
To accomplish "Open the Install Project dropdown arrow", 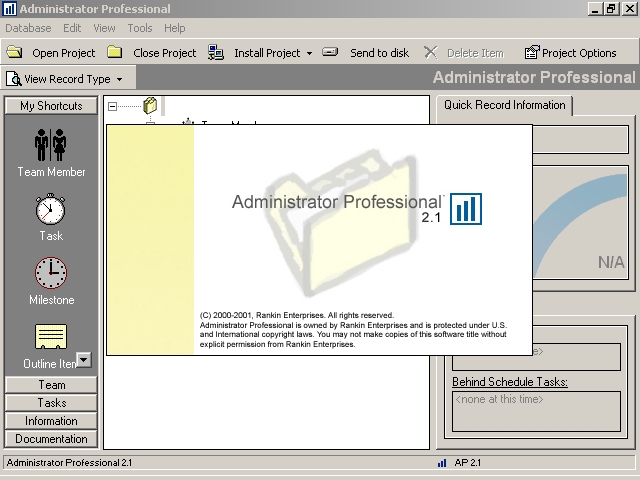I will coord(309,53).
